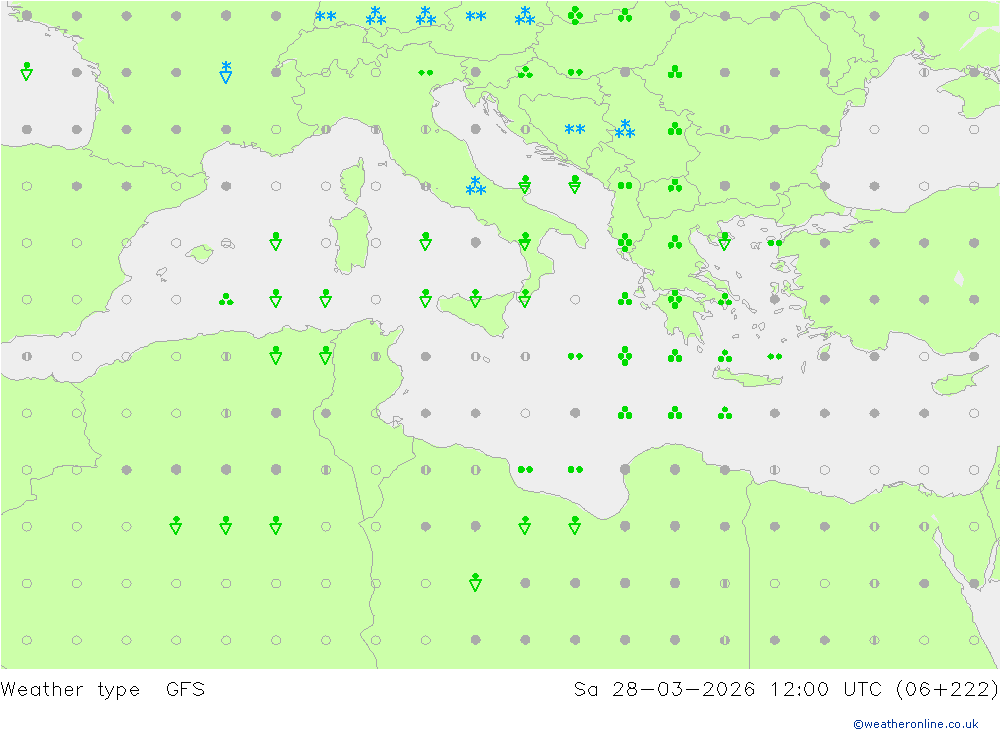The image size is (1000, 733).
Task: Click the shower symbol in northern Aegean Sea
Action: tap(724, 241)
